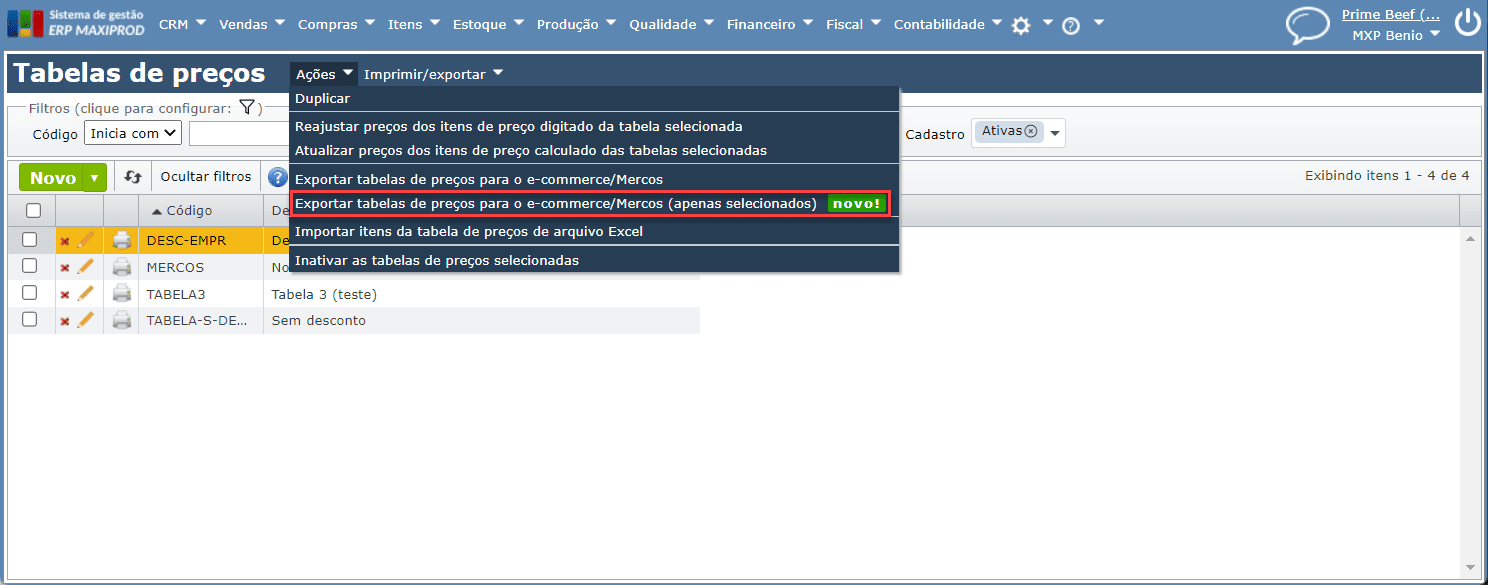Viewport: 1488px width, 585px height.
Task: Print the TABELA-S-DE price table
Action: point(122,320)
